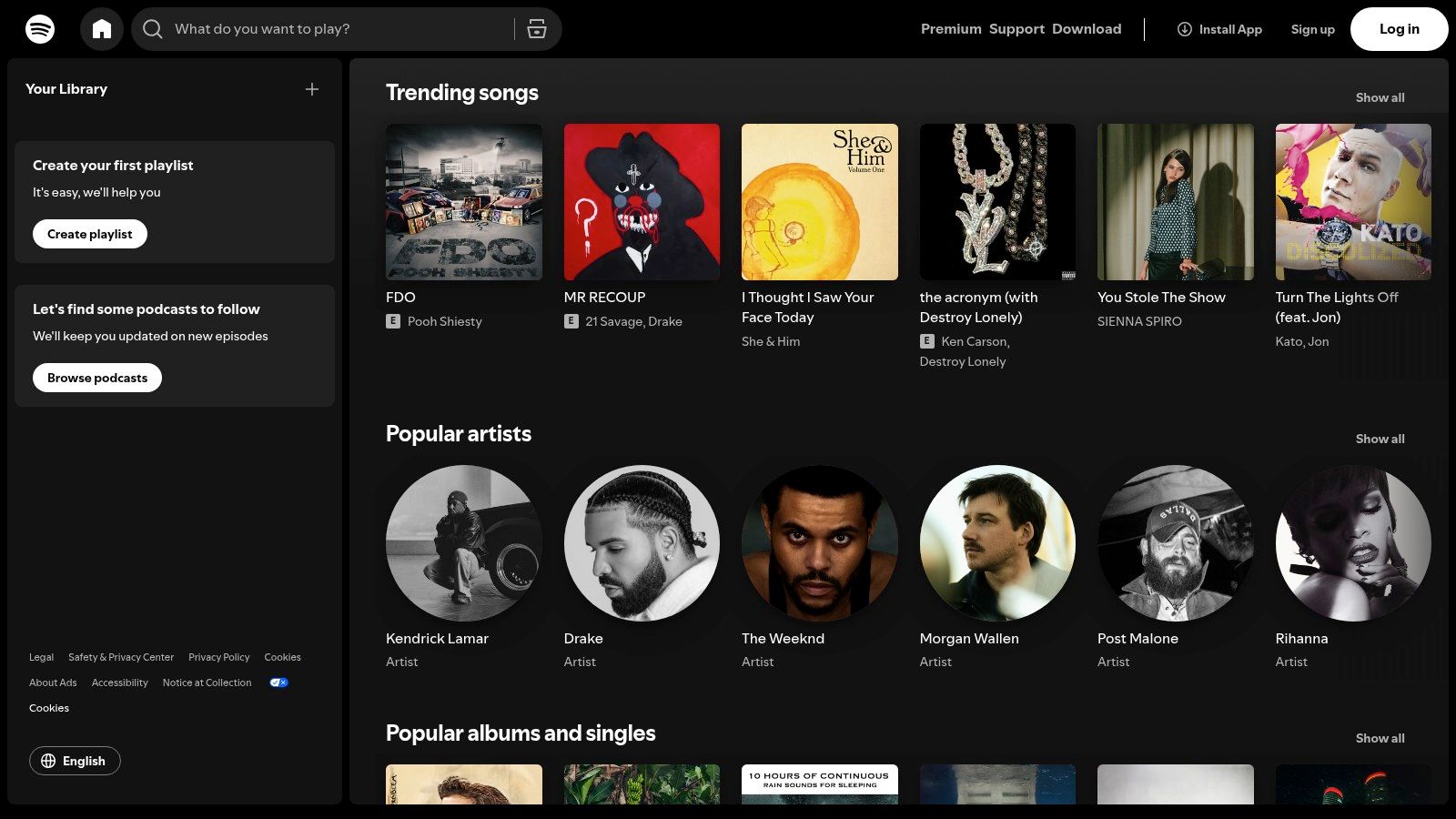The image size is (1456, 819).
Task: Show all Popular artists
Action: pos(1380,439)
